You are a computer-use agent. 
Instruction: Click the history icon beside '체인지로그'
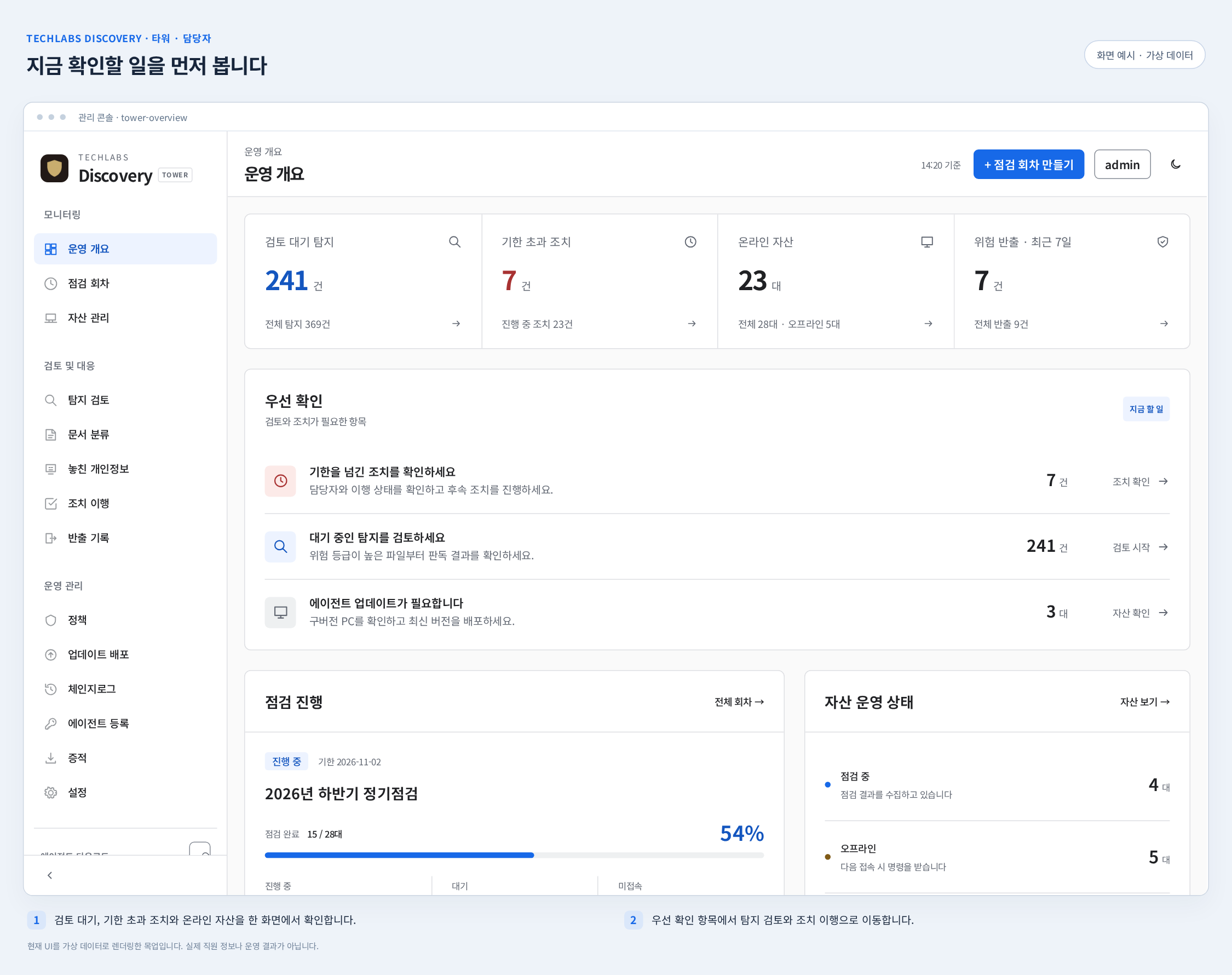point(51,689)
